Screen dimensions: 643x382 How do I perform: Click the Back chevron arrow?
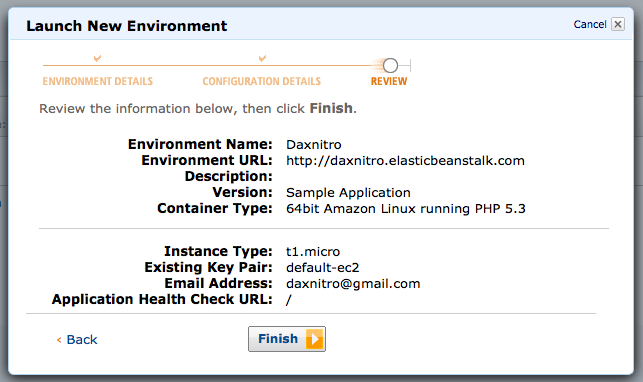tap(59, 340)
